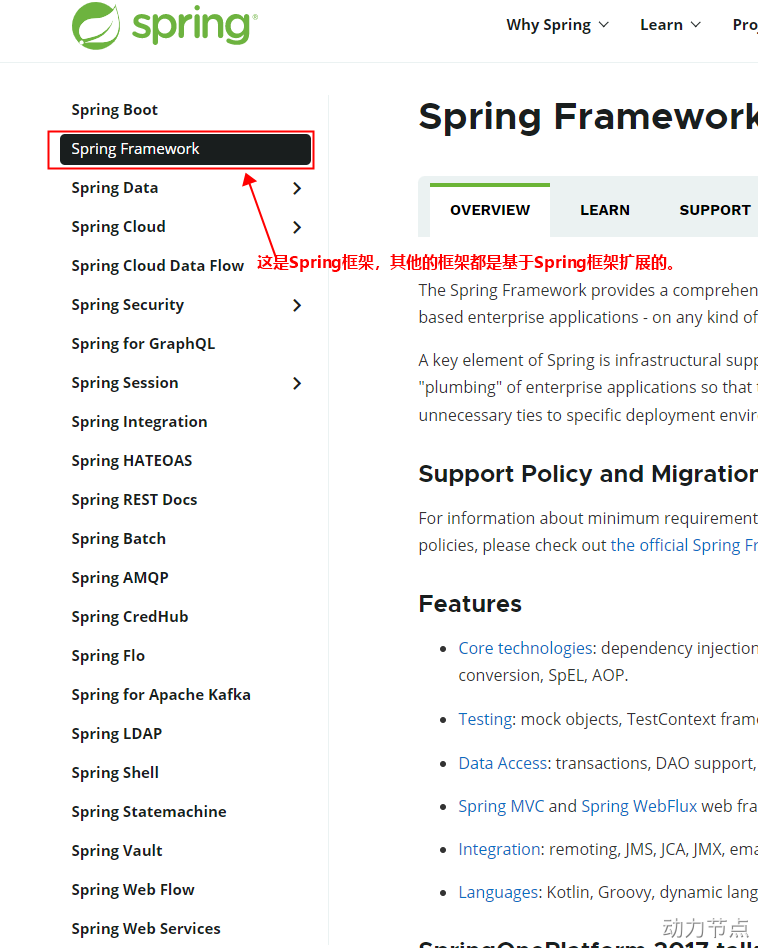Open the Data Access link

[502, 764]
